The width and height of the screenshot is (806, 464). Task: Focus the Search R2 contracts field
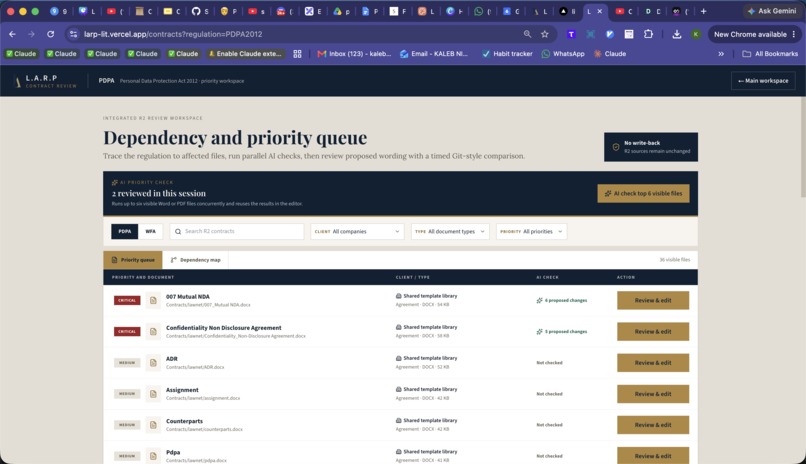237,231
